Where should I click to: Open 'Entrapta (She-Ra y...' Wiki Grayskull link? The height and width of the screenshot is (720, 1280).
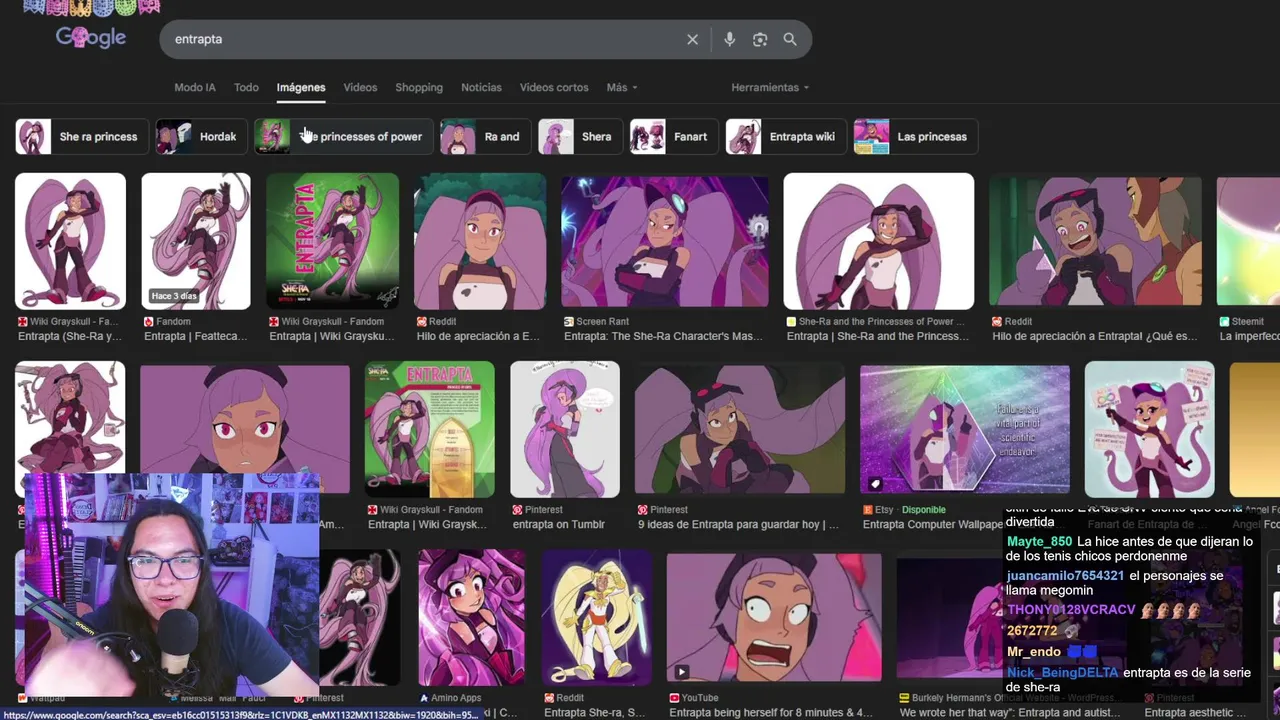[70, 337]
